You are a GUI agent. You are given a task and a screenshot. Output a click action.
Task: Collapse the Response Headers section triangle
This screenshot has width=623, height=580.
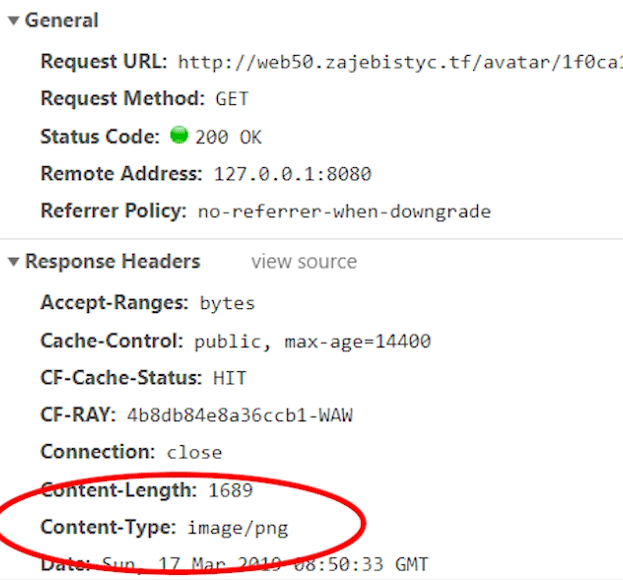click(14, 262)
